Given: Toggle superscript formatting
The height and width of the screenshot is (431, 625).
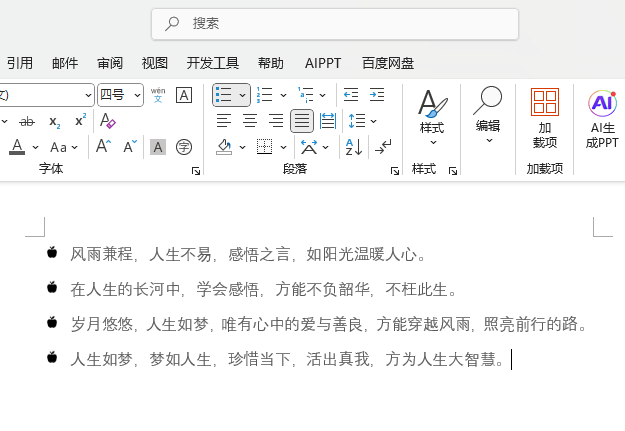Looking at the screenshot, I should (81, 120).
